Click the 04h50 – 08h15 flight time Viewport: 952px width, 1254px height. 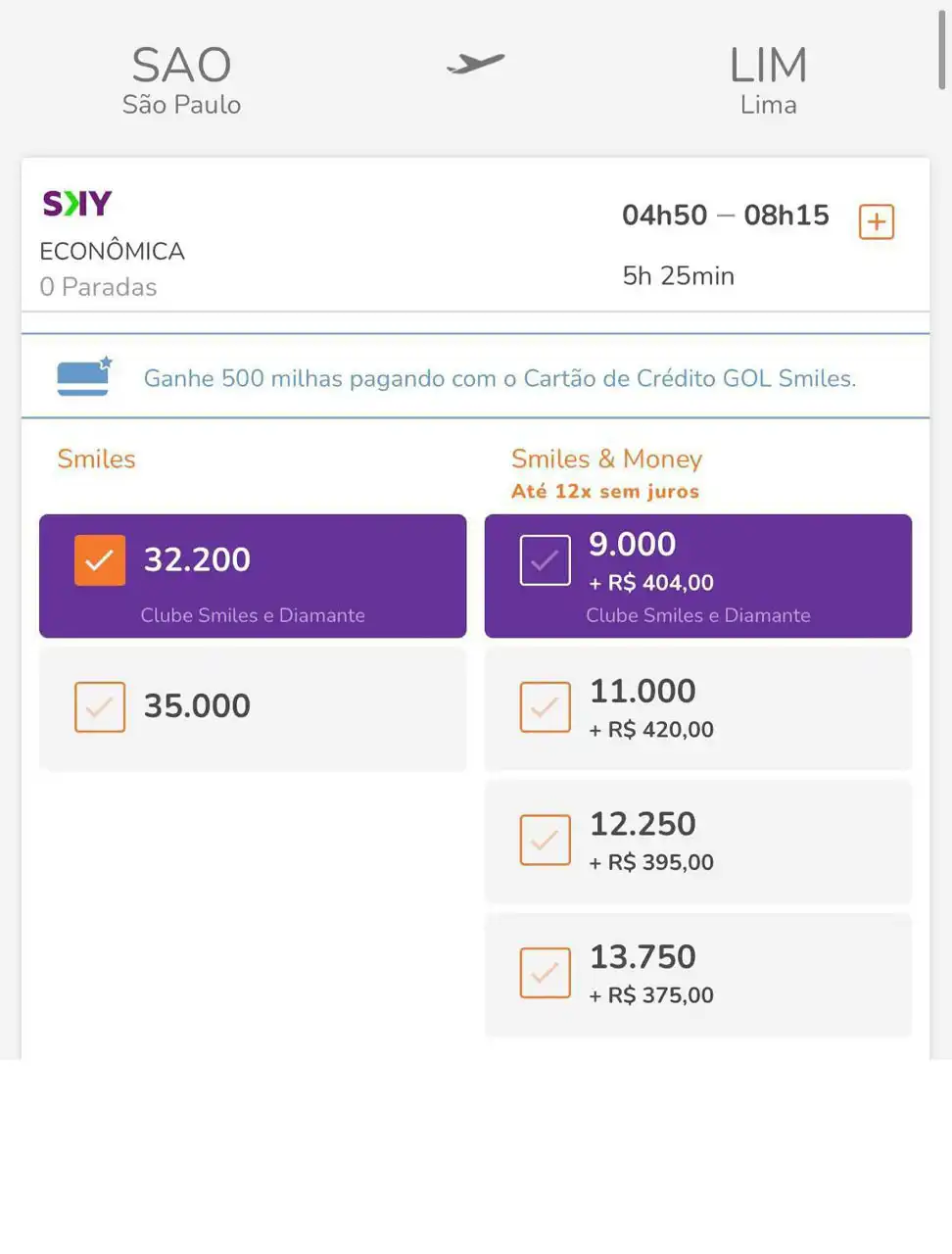[726, 216]
